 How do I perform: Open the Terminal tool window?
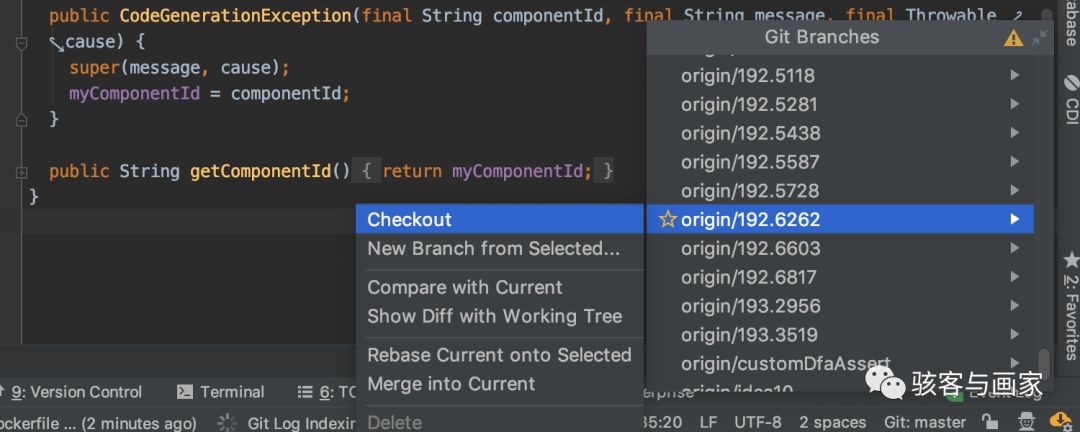pos(221,392)
